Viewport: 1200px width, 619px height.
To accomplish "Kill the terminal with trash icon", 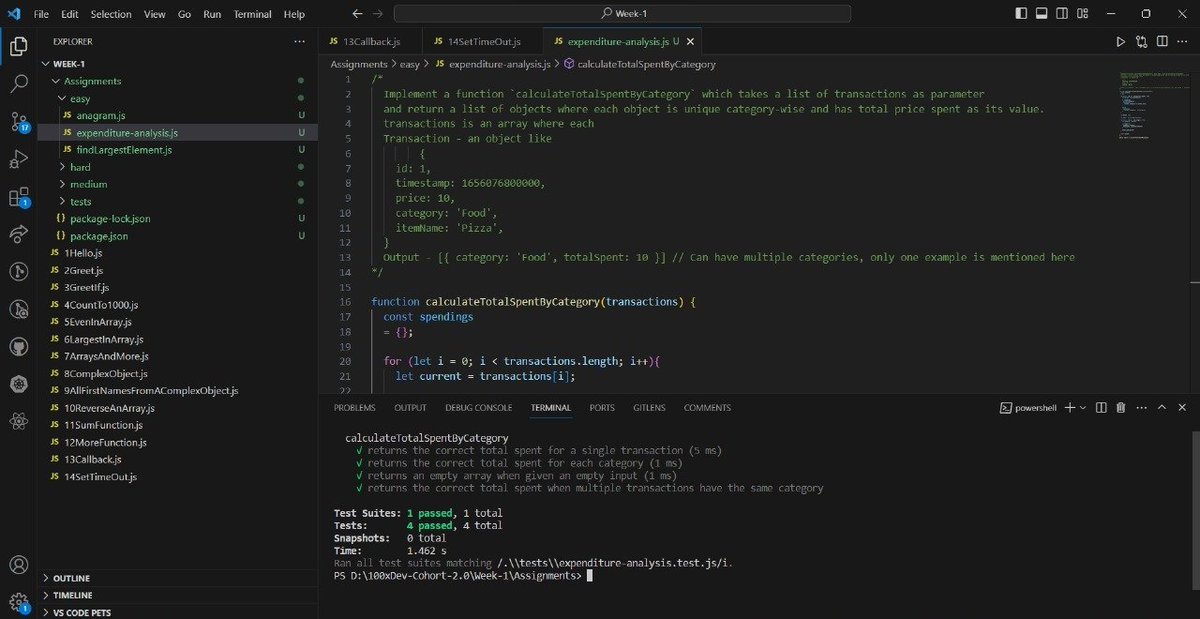I will (1121, 408).
